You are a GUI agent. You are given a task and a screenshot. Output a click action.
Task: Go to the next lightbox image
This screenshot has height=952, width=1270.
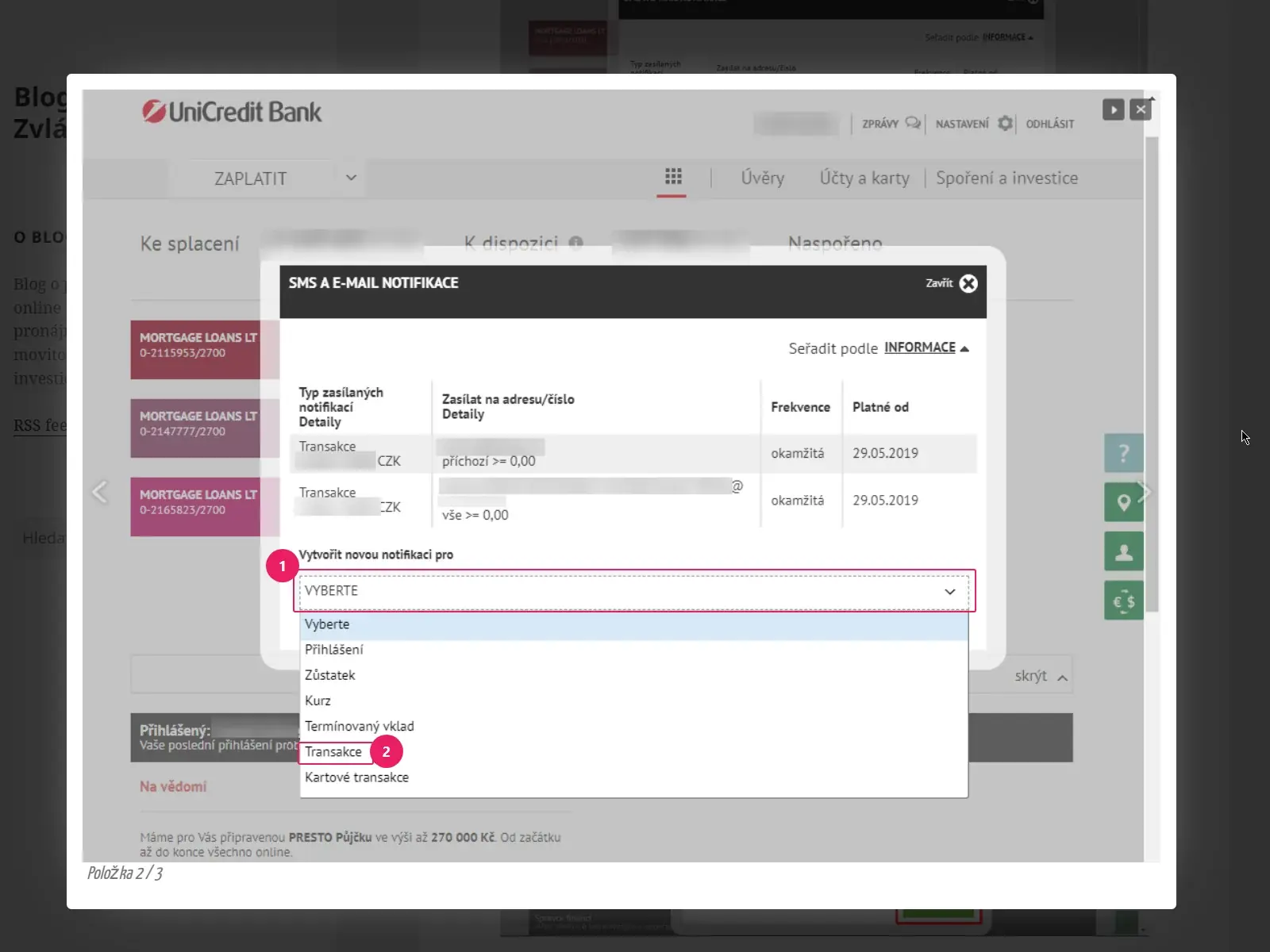[1144, 492]
